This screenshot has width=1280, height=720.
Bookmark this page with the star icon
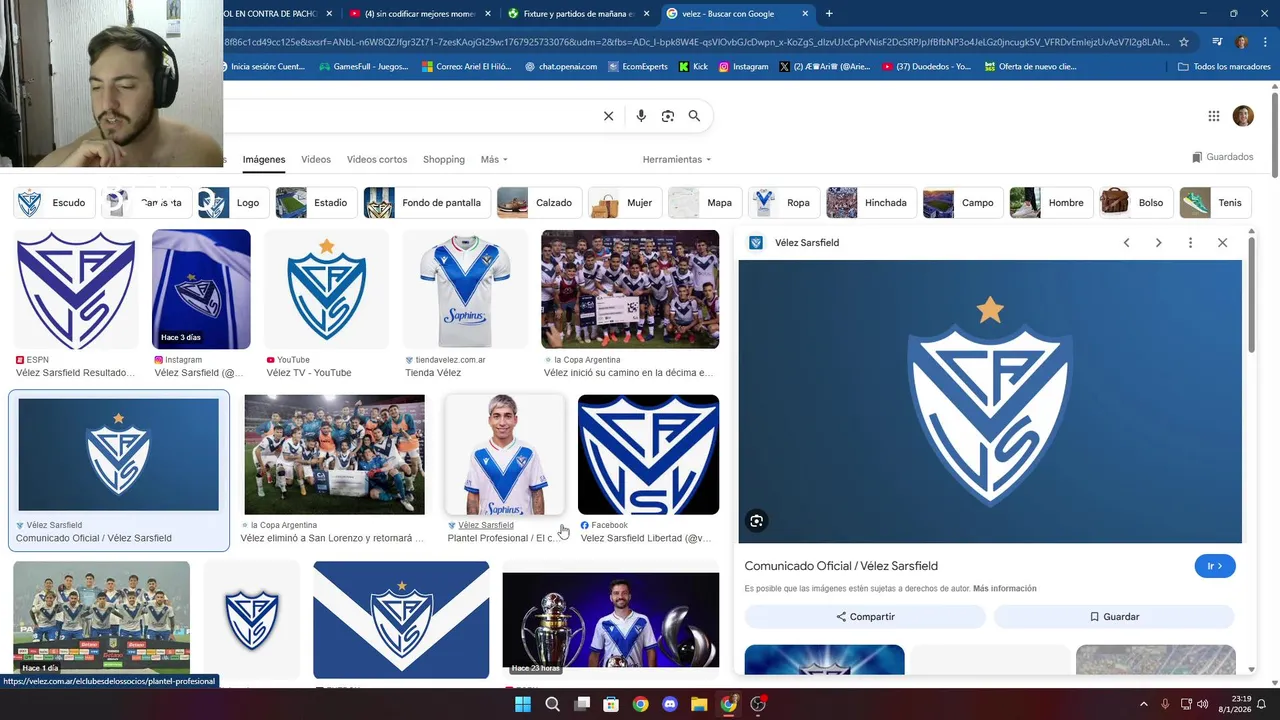[1184, 42]
